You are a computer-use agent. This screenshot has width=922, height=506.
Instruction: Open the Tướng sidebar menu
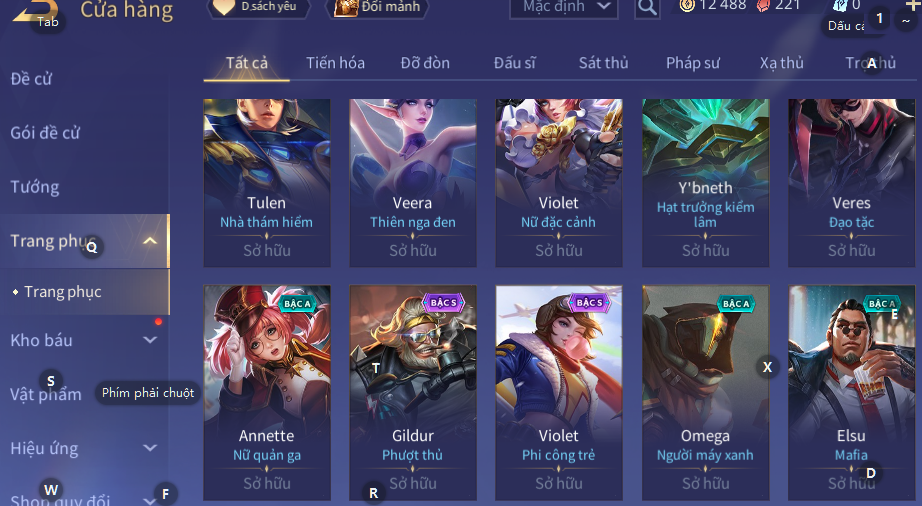pyautogui.click(x=35, y=187)
